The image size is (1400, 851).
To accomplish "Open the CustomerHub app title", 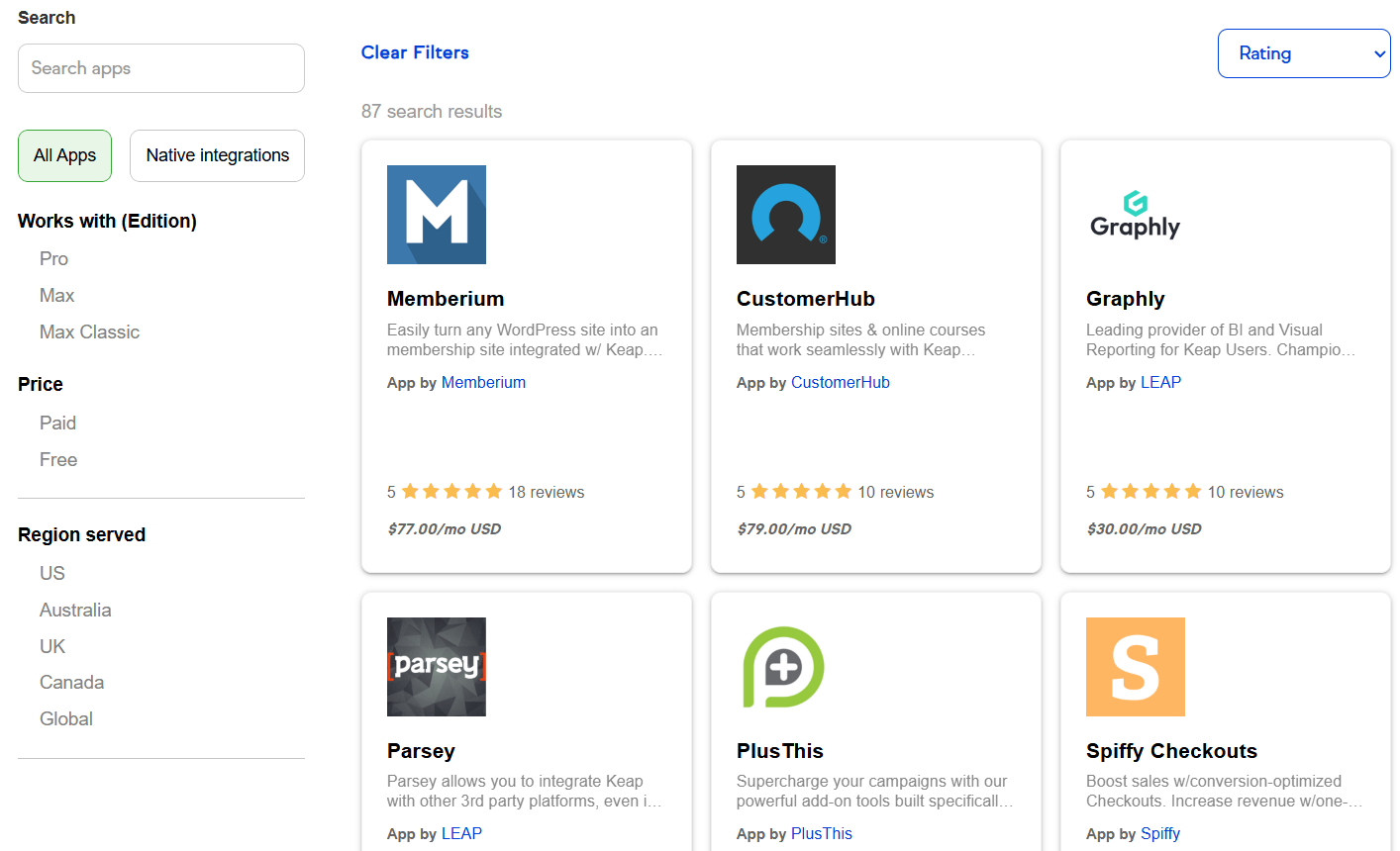I will (x=806, y=299).
